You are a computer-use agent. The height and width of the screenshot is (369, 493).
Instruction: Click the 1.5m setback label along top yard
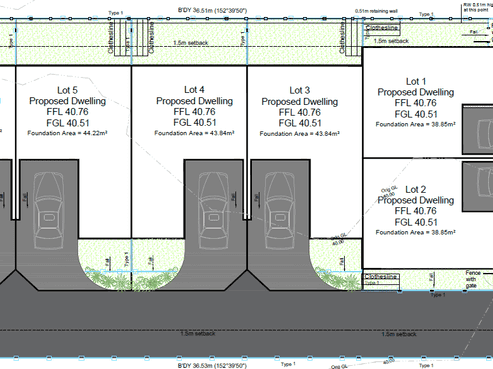click(x=191, y=43)
